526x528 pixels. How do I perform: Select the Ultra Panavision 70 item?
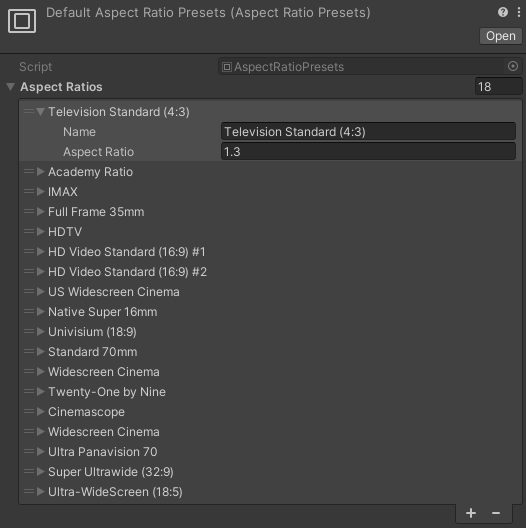[x=102, y=452]
